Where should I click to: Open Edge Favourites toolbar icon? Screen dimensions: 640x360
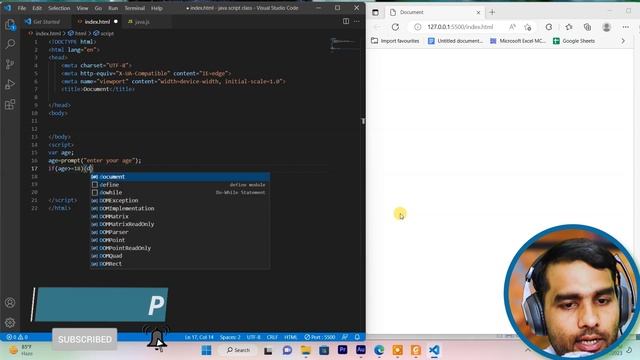[569, 27]
